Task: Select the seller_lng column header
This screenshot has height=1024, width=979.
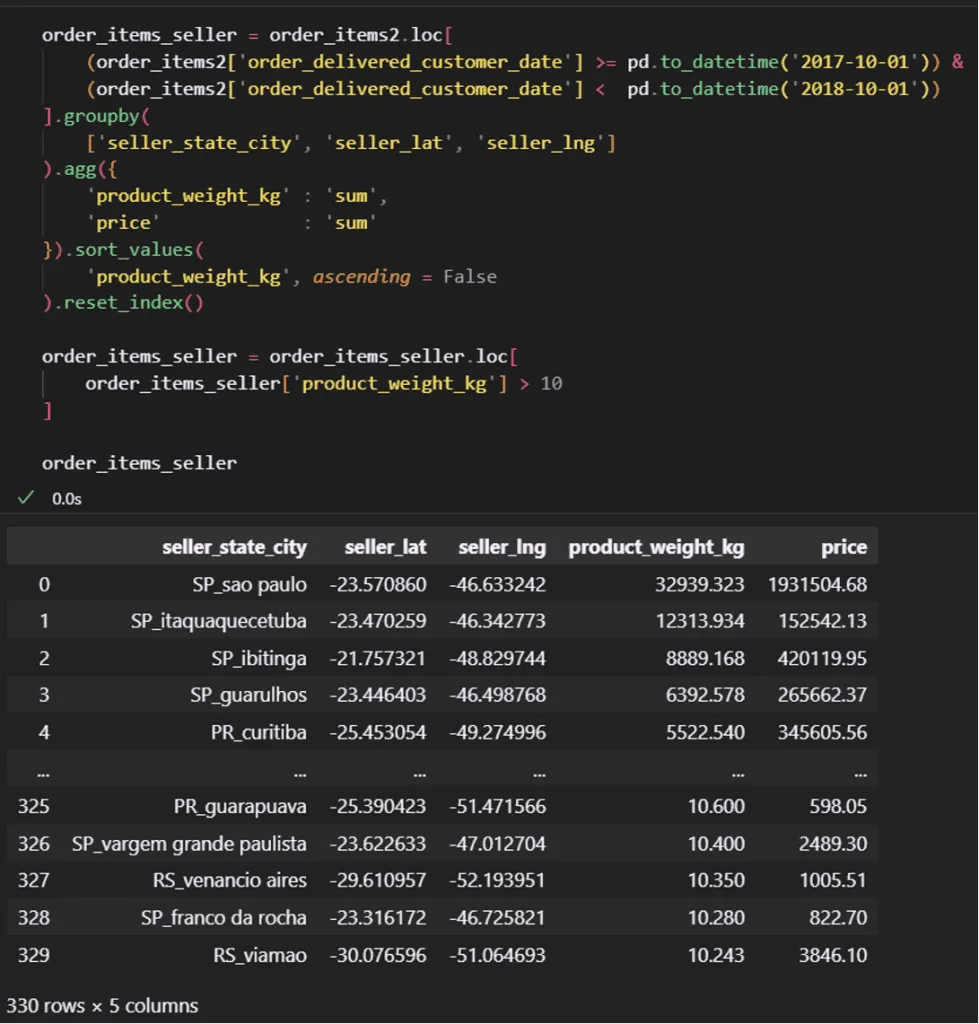Action: 502,547
